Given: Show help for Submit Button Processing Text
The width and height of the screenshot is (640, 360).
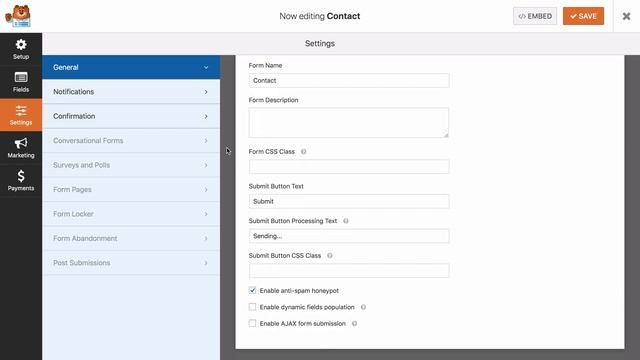Looking at the screenshot, I should tap(346, 221).
